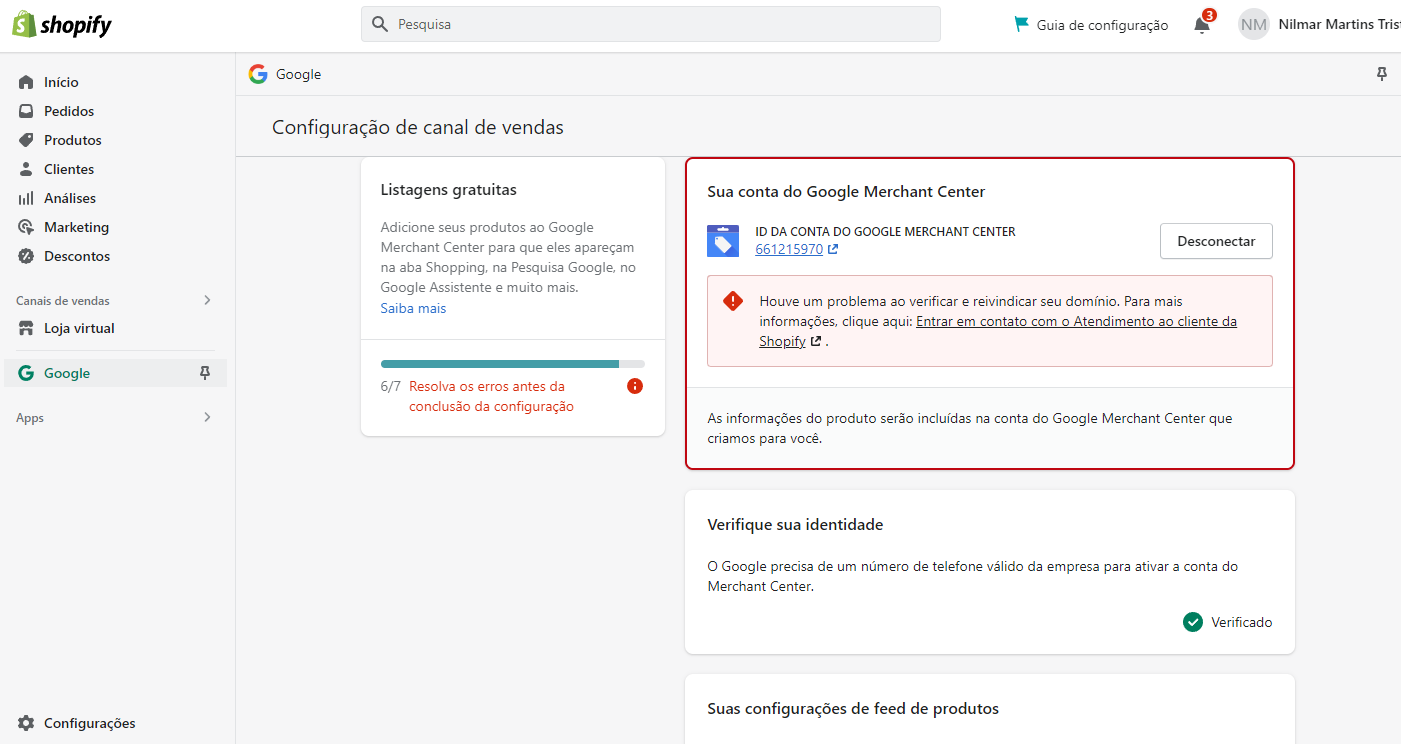
Task: Click Guia de configuração text
Action: point(1102,25)
